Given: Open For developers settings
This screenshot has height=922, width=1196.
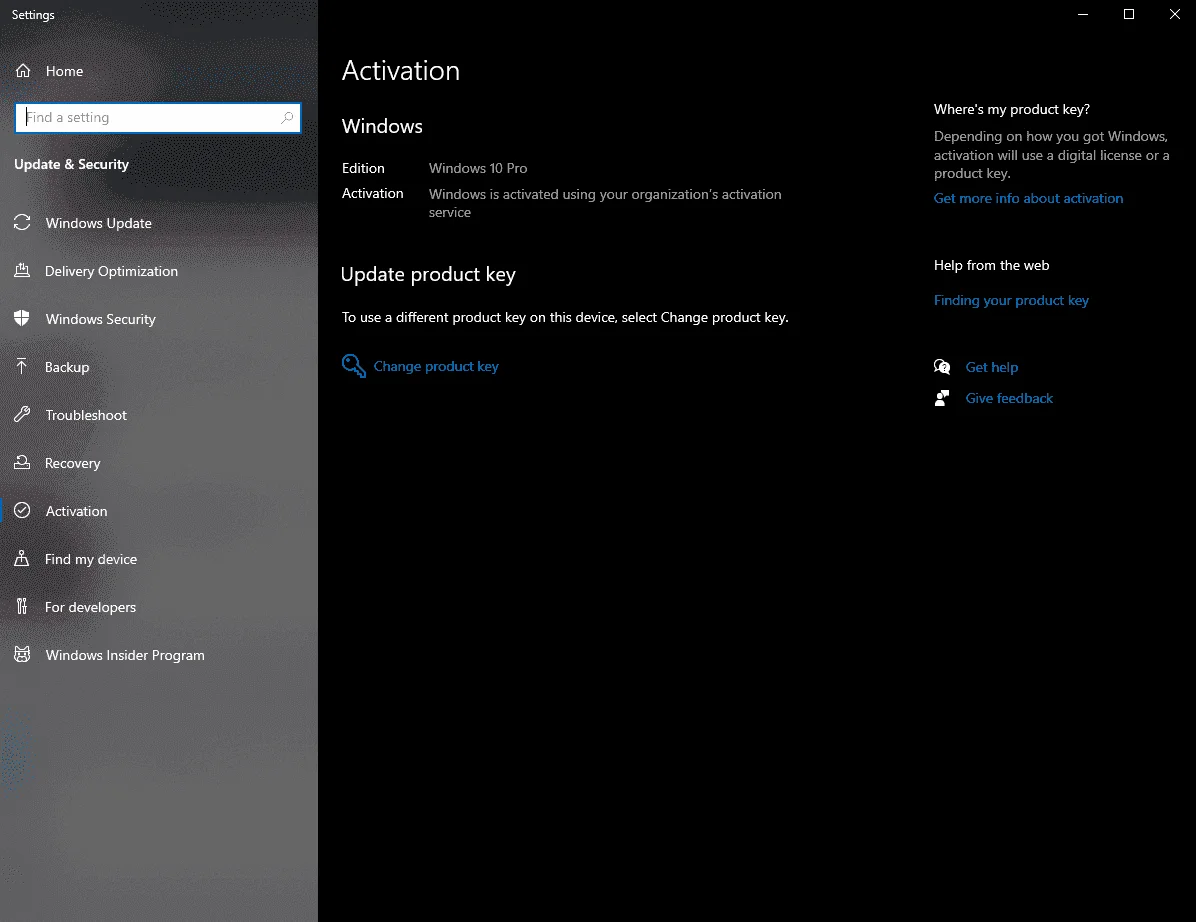Looking at the screenshot, I should (x=159, y=607).
